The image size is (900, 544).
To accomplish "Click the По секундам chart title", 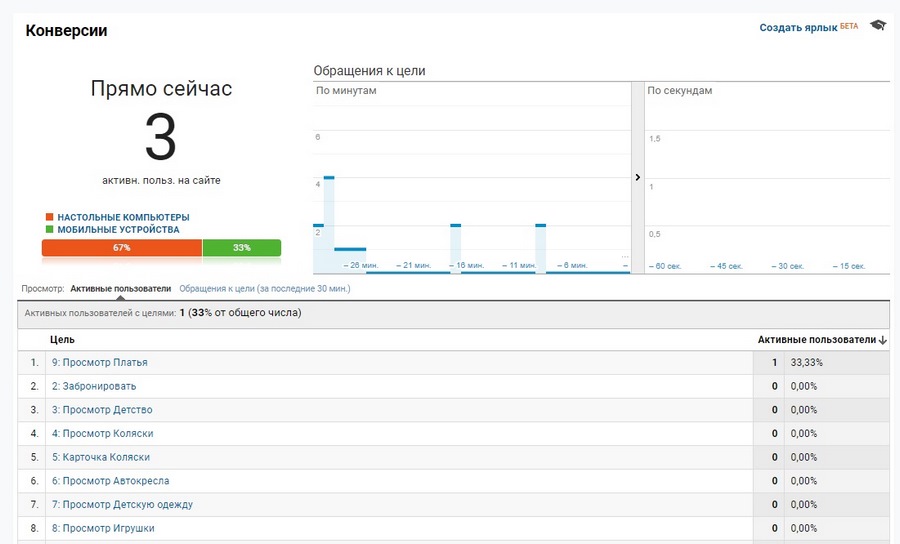I will [x=680, y=91].
